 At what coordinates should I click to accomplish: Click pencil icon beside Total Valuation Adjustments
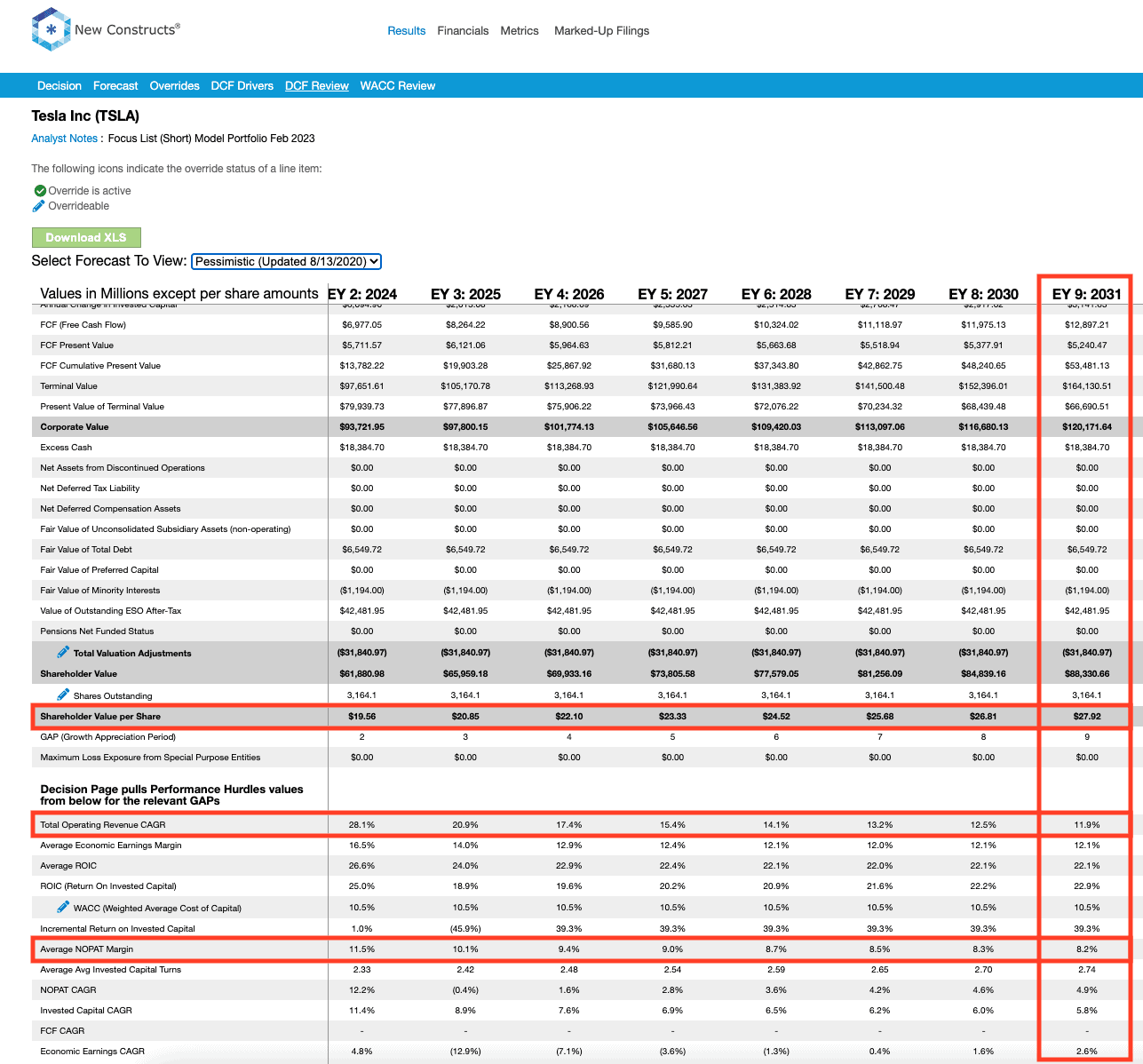click(x=63, y=652)
